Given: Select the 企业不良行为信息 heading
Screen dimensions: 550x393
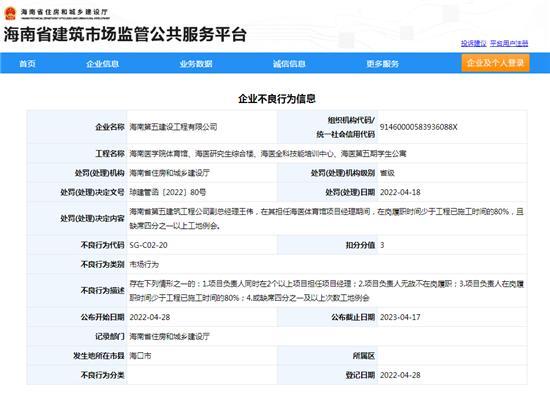Looking at the screenshot, I should tap(277, 99).
